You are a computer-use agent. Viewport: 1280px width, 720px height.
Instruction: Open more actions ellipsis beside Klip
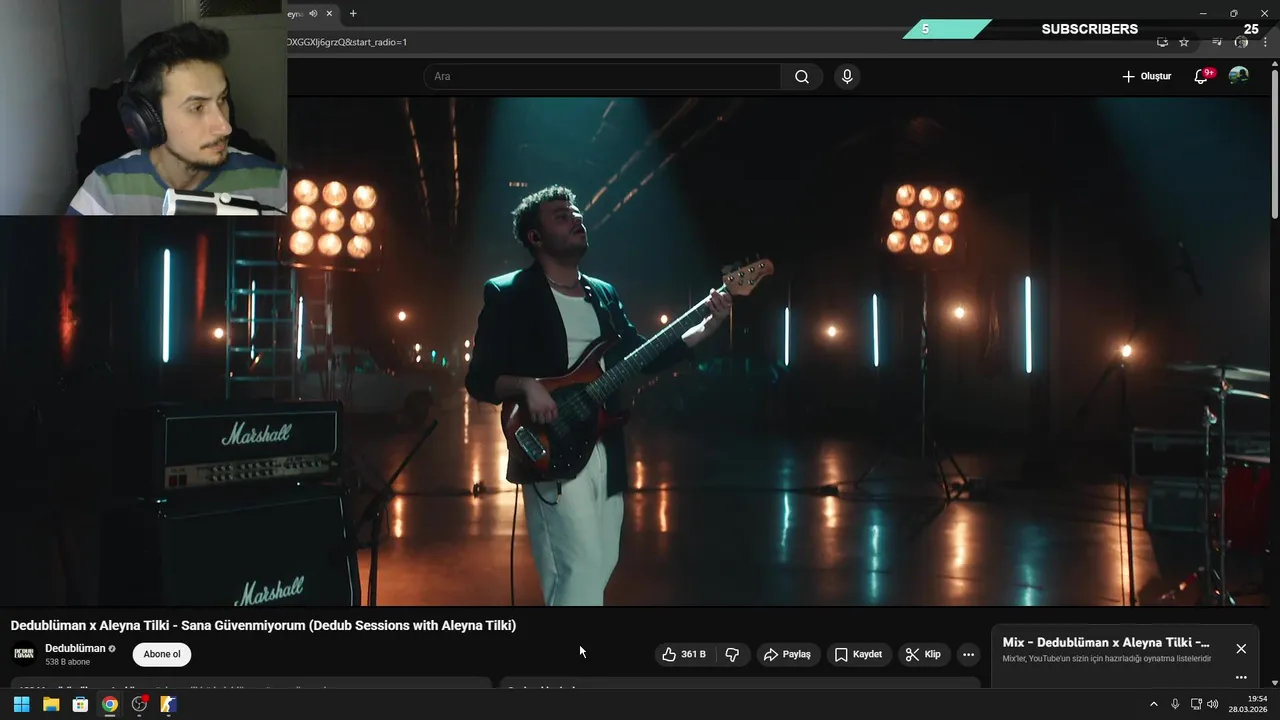point(968,654)
